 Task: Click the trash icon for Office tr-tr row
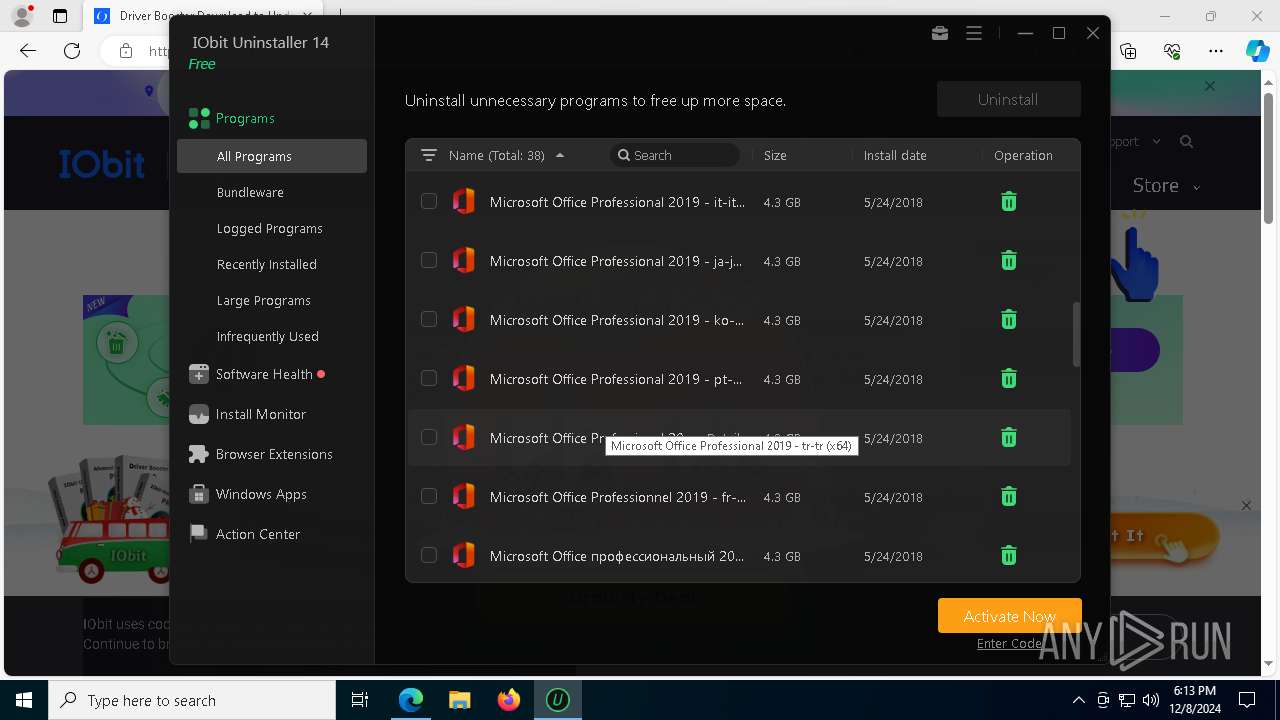pyautogui.click(x=1009, y=438)
